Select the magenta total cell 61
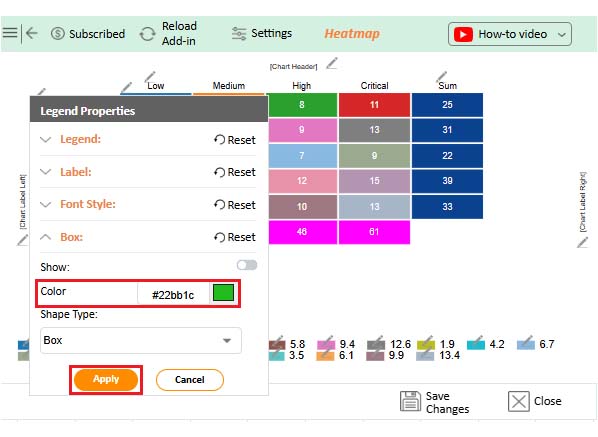 (x=375, y=232)
